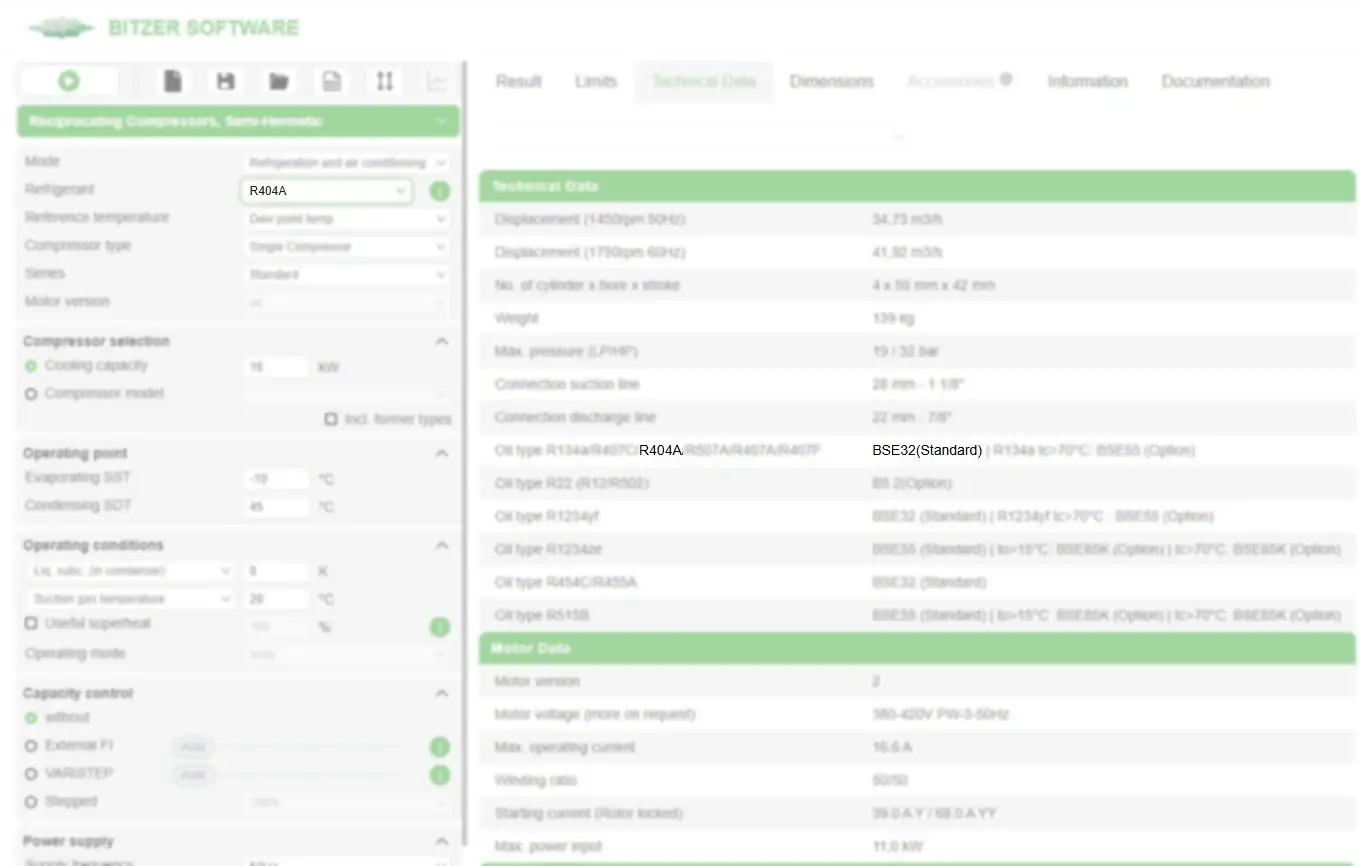The image size is (1361, 866).
Task: Click the export page icon in toolbar
Action: pyautogui.click(x=331, y=81)
